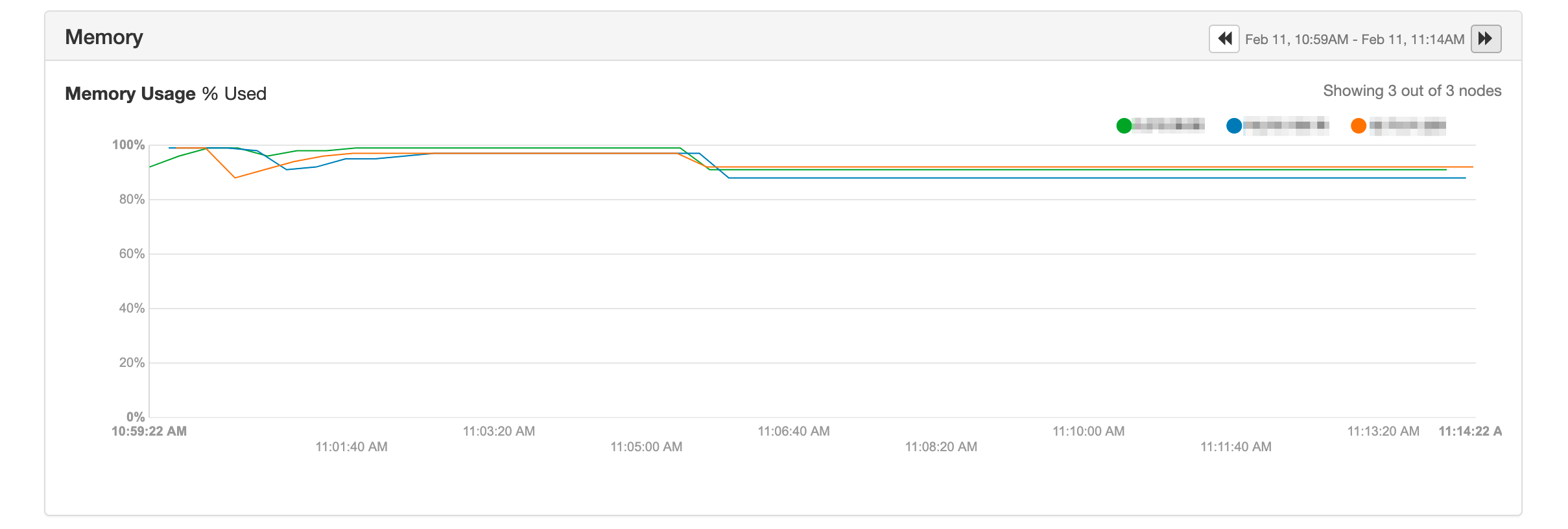Click the 100% y-axis label
Image resolution: width=1568 pixels, height=529 pixels.
click(x=128, y=145)
